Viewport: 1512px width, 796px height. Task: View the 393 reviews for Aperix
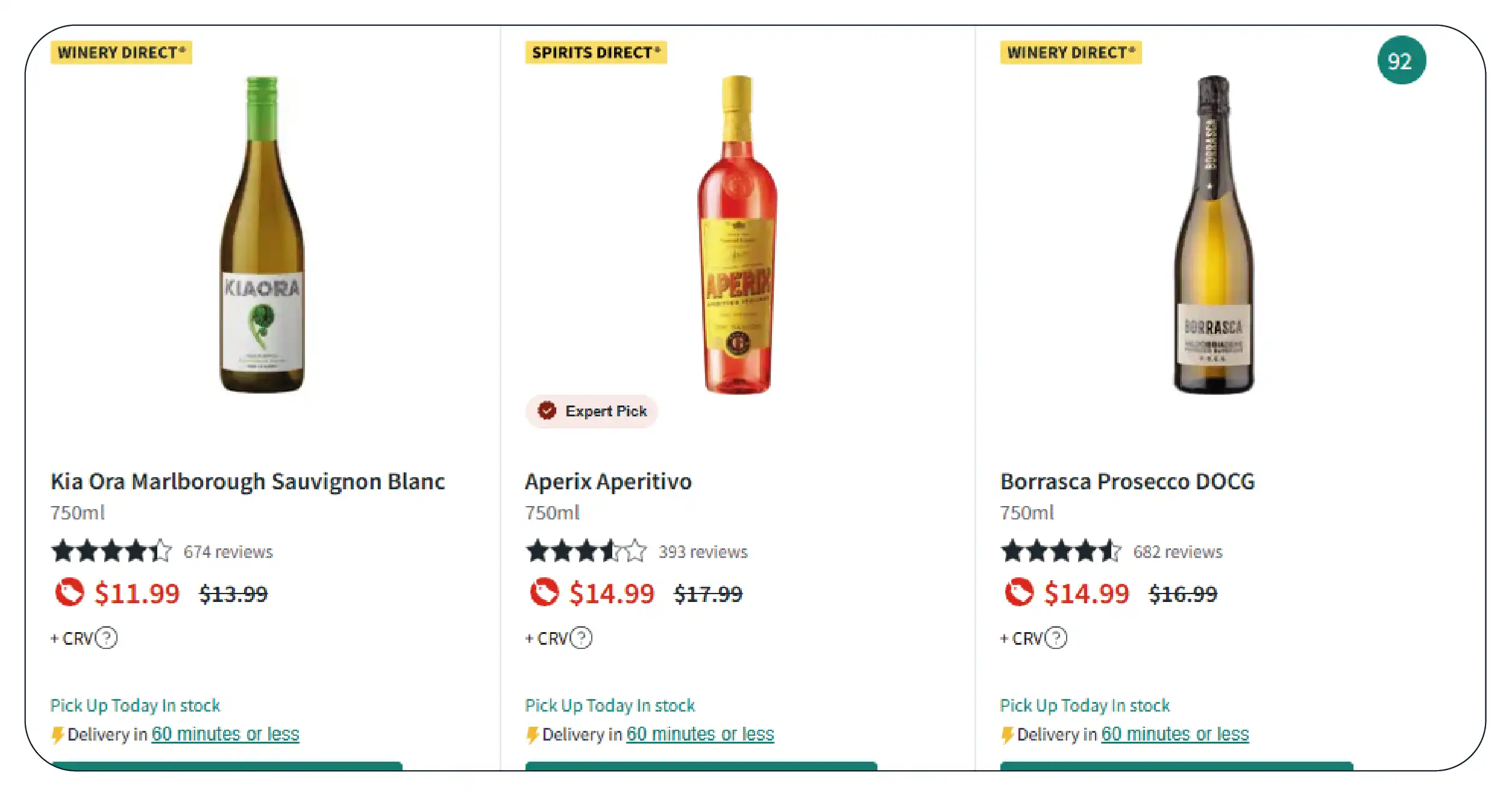pos(703,552)
